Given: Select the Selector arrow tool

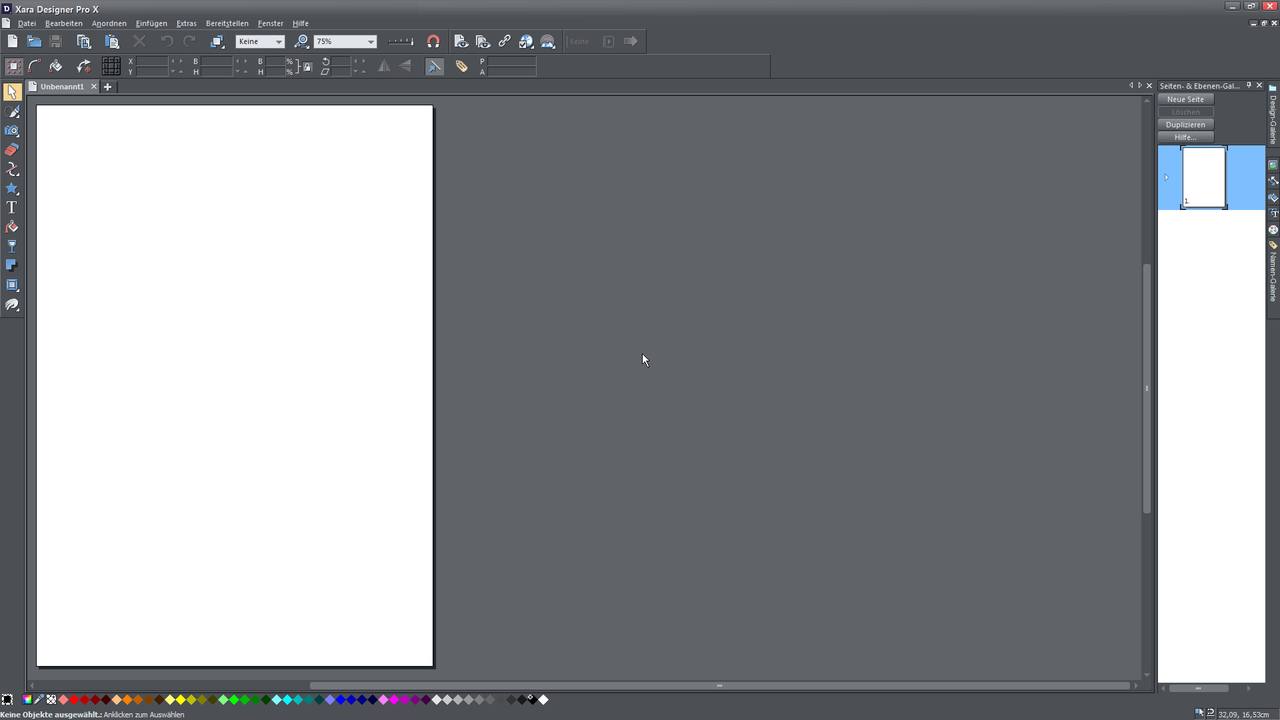Looking at the screenshot, I should pyautogui.click(x=12, y=92).
